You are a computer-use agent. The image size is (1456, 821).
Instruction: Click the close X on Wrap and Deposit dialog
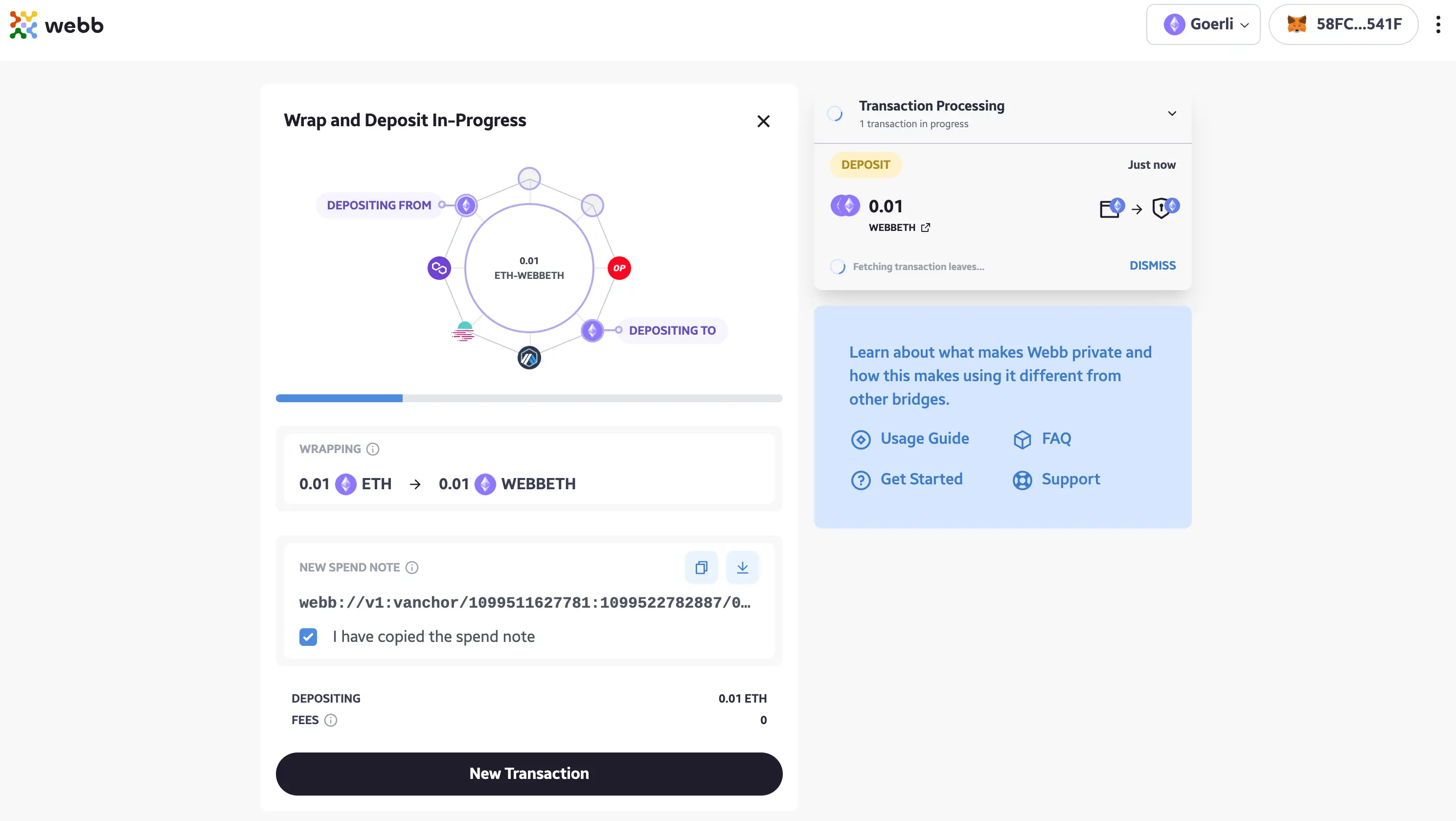(x=763, y=120)
